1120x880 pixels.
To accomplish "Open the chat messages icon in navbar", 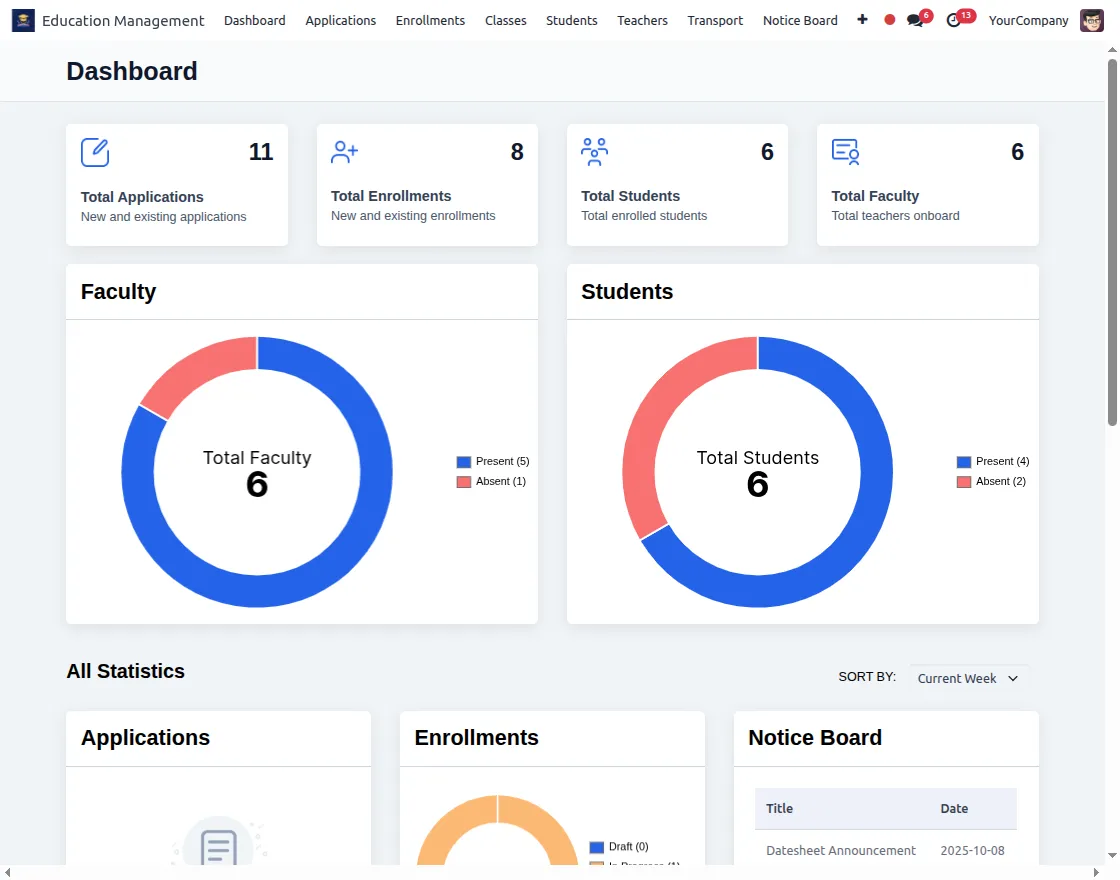I will coord(915,21).
